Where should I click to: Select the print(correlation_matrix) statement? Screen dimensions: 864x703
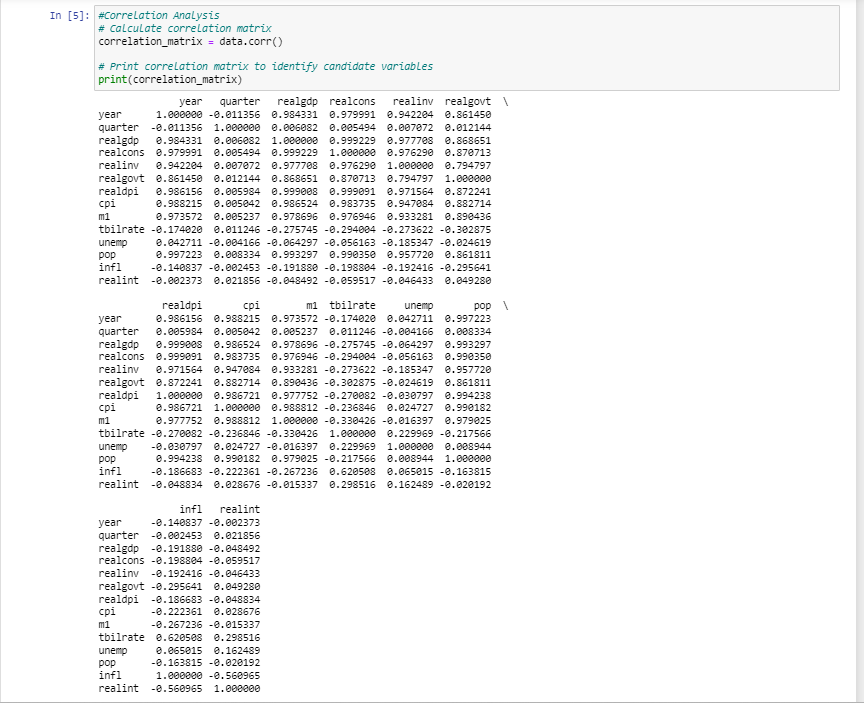169,80
